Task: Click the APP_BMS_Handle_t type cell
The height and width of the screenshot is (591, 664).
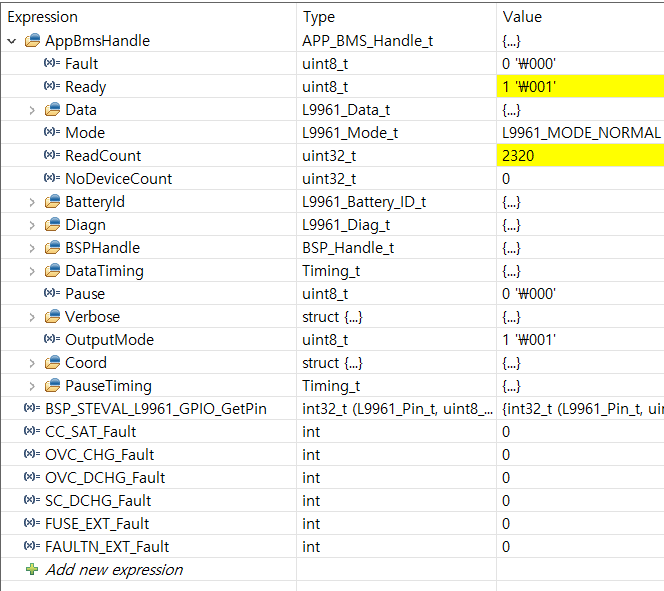Action: [368, 41]
